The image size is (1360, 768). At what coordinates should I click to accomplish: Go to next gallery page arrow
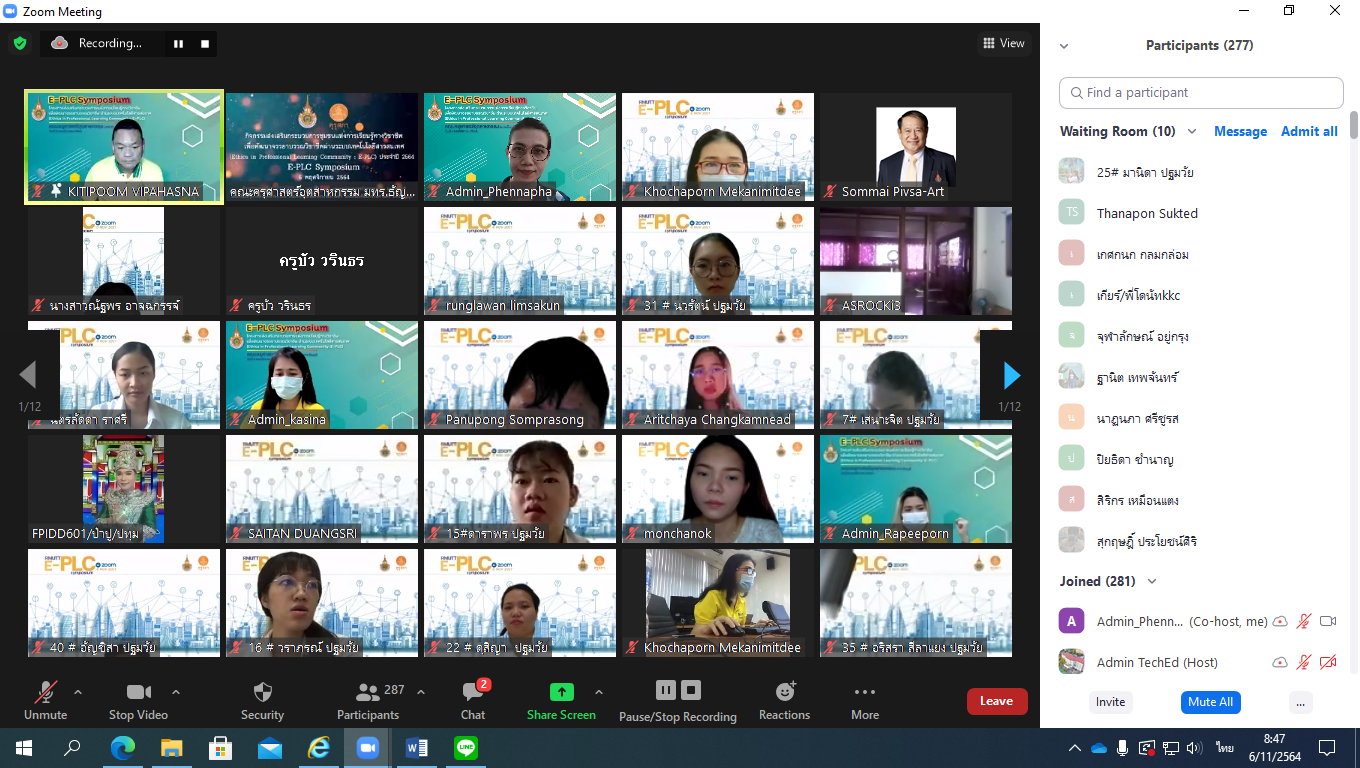coord(1012,375)
